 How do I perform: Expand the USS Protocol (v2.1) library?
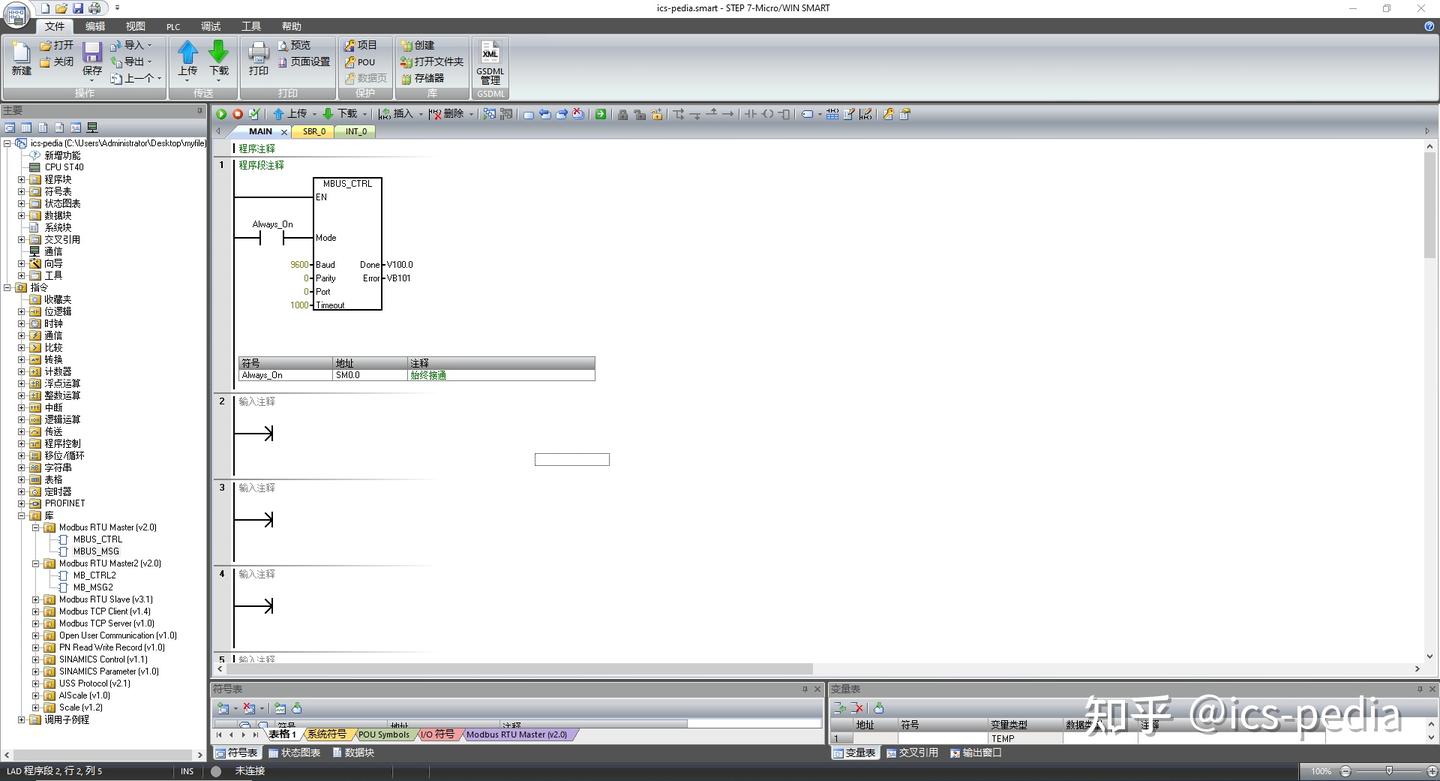35,683
